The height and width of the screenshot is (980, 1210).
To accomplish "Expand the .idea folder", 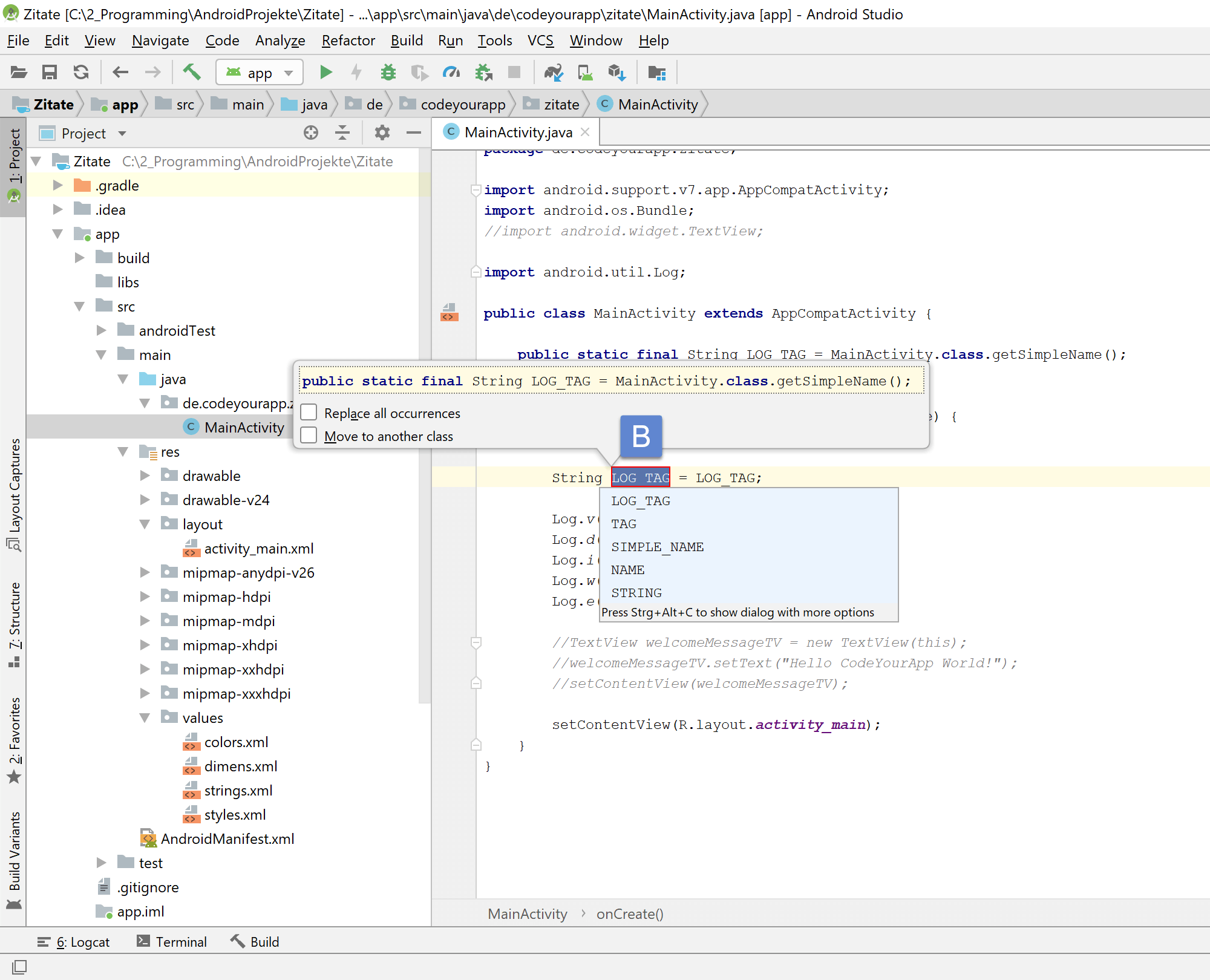I will 57,209.
